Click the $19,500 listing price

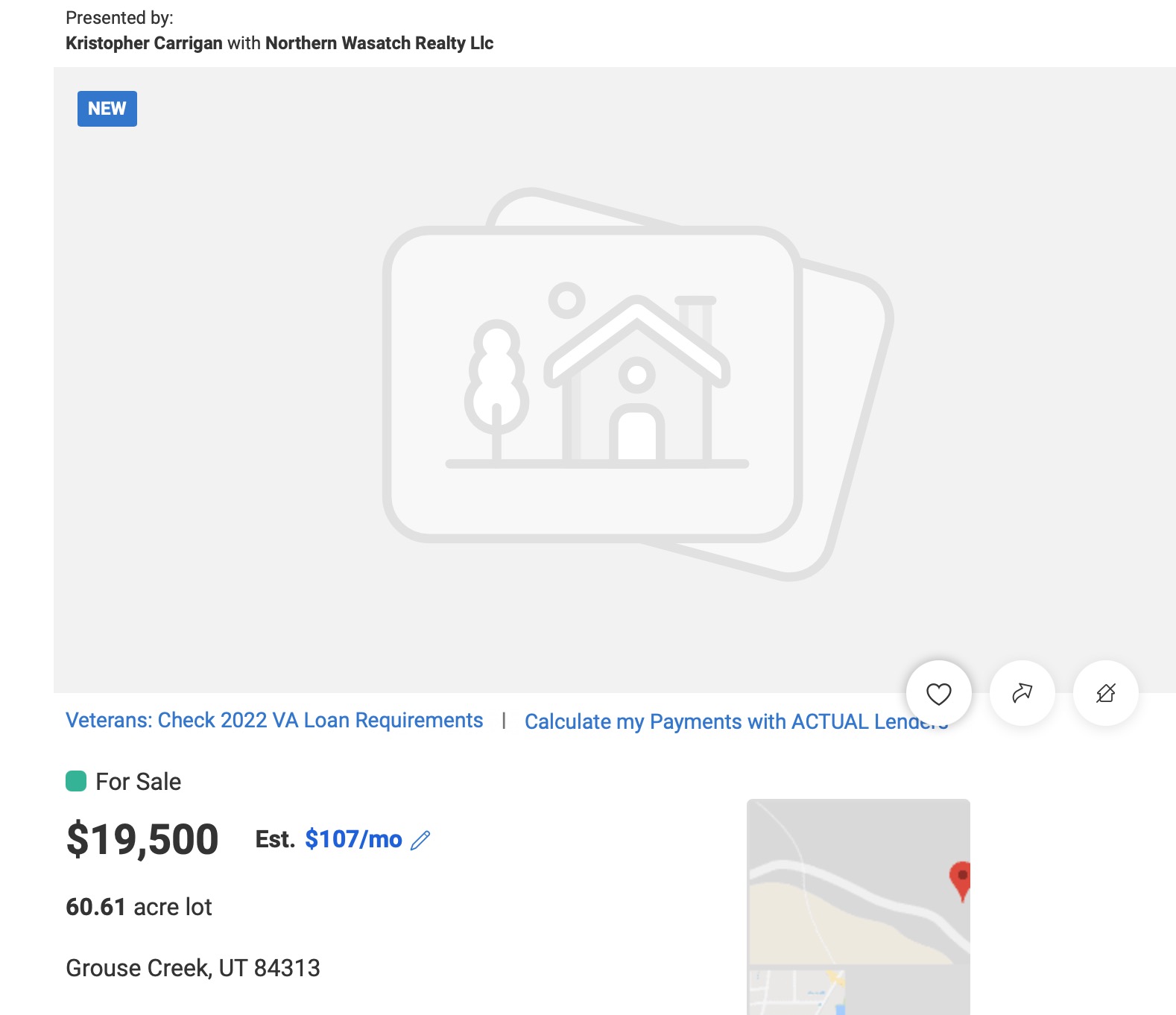pos(142,840)
